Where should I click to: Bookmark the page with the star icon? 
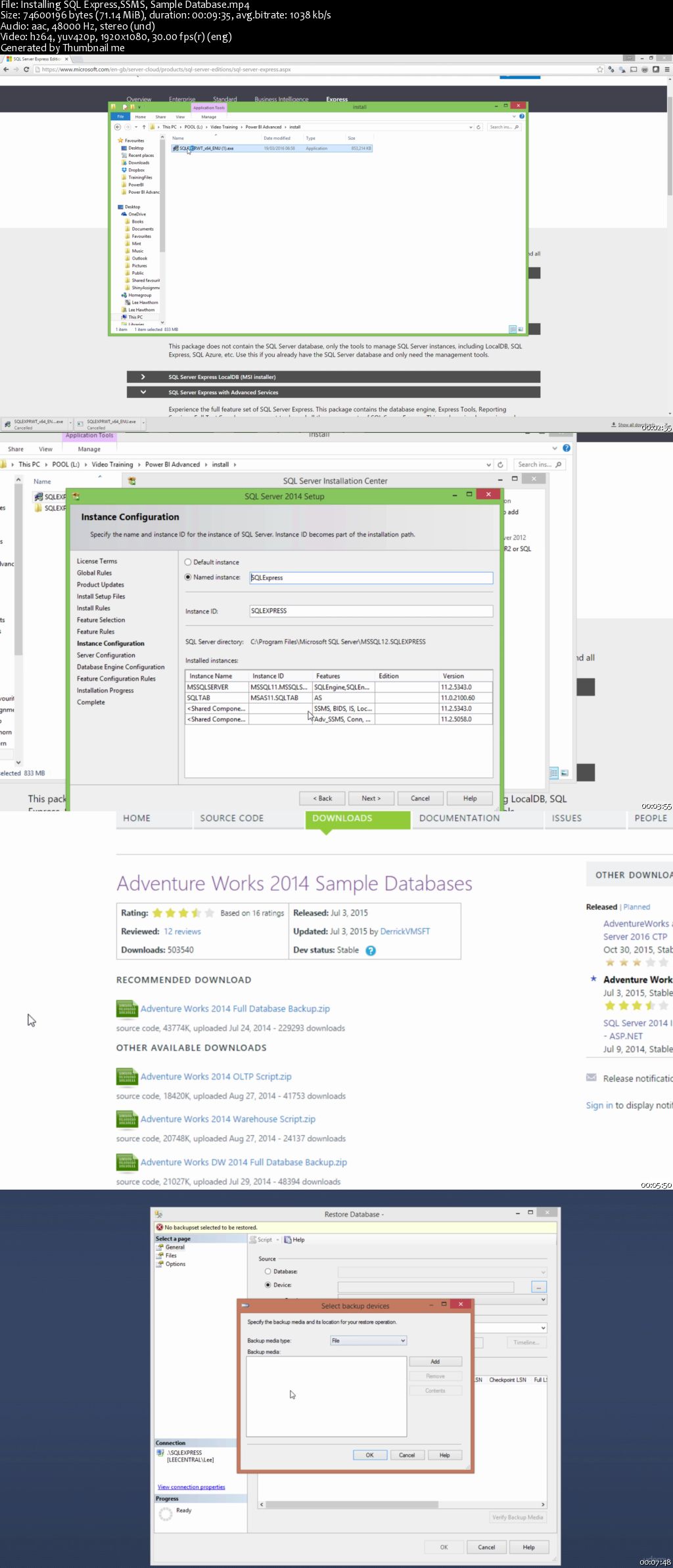599,70
